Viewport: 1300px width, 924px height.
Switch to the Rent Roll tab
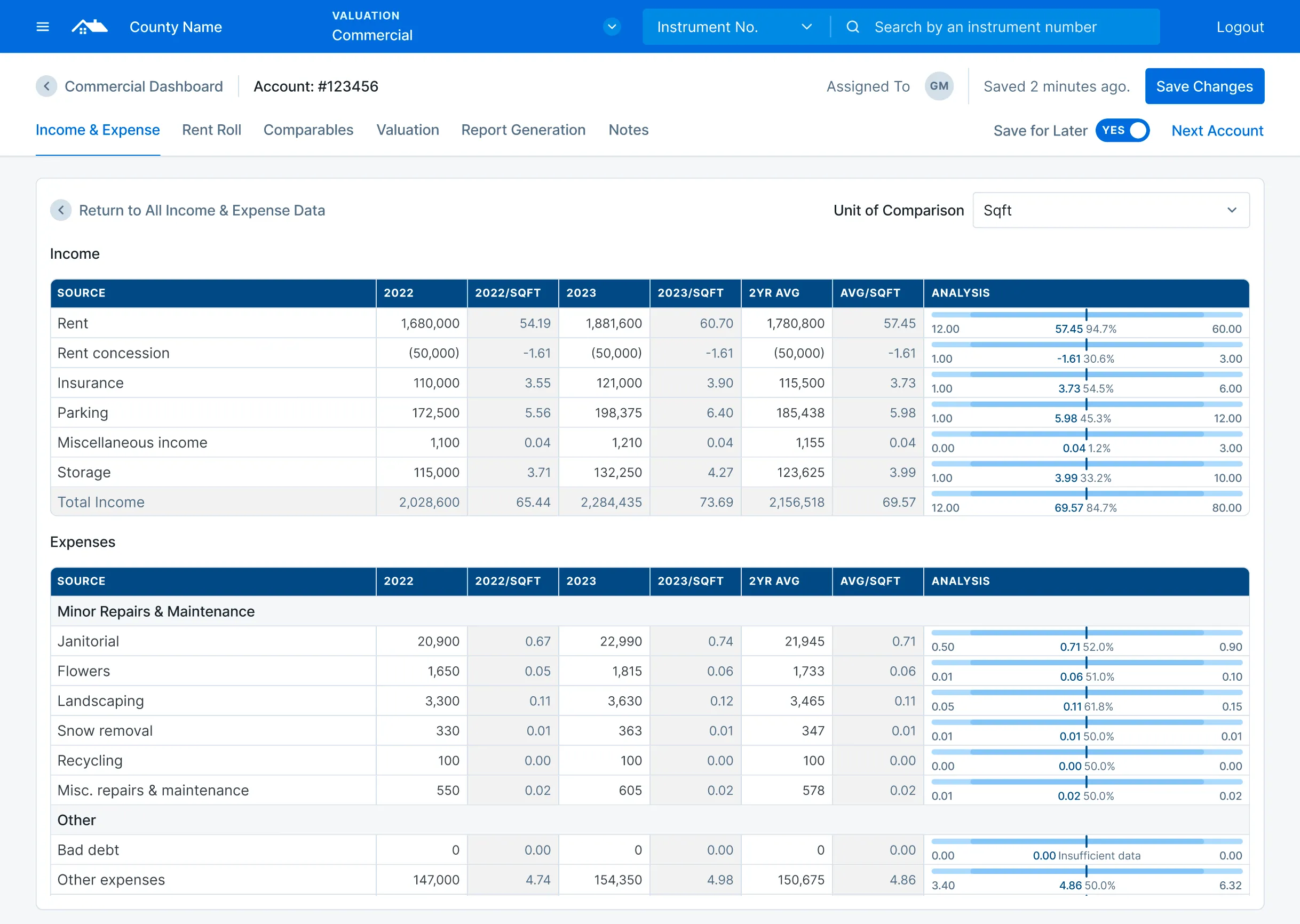(211, 130)
